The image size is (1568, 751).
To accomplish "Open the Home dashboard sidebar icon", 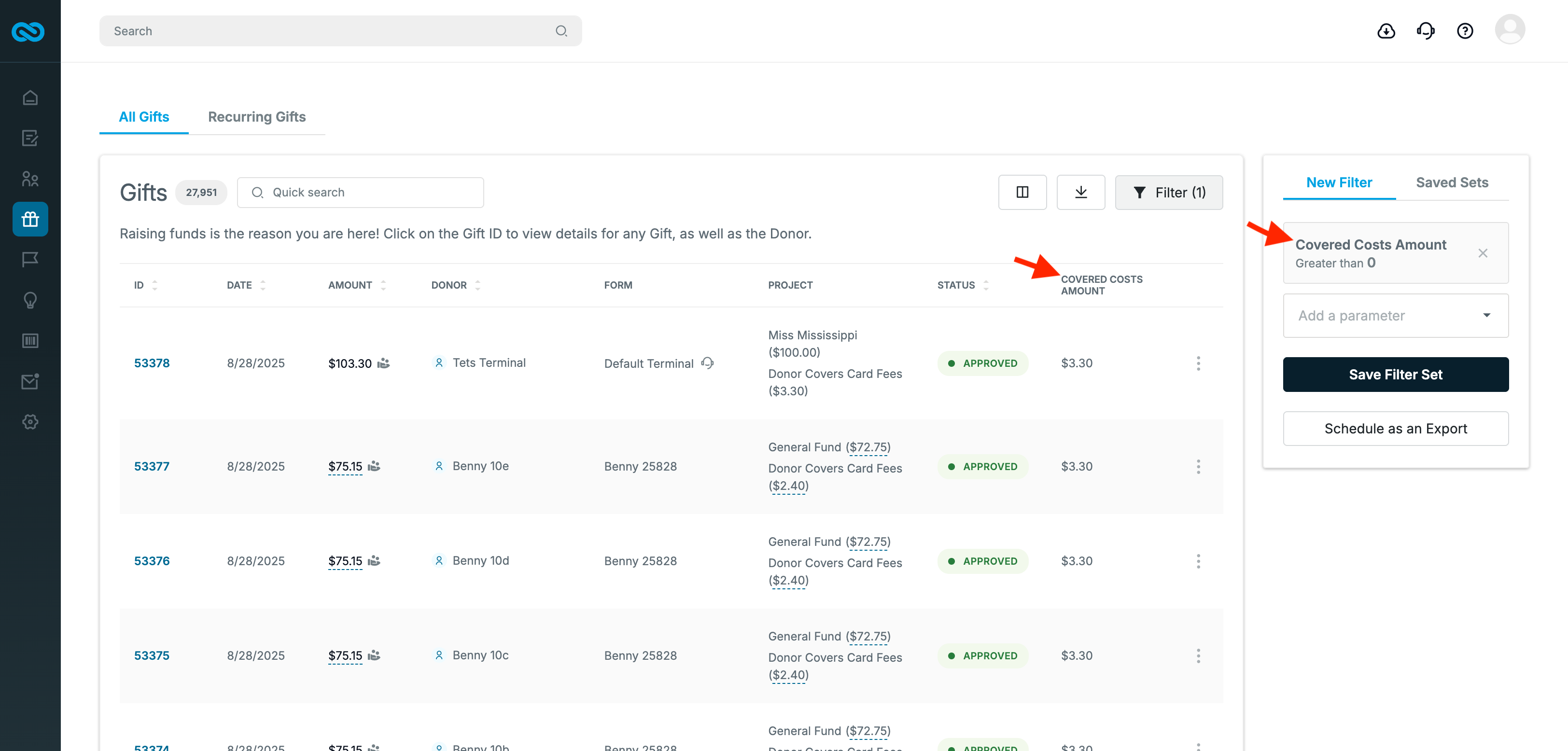I will [x=30, y=97].
